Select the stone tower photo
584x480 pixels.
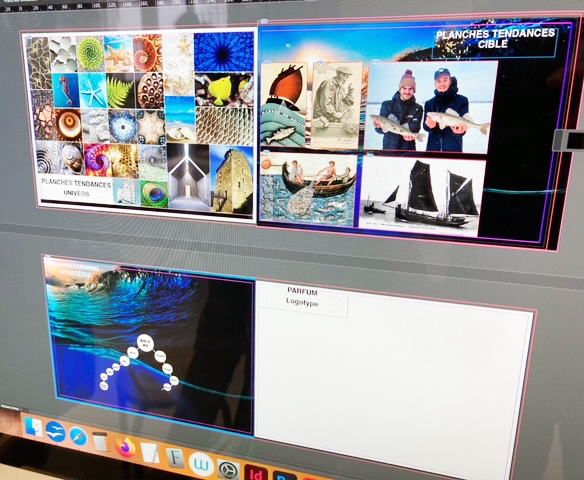232,180
